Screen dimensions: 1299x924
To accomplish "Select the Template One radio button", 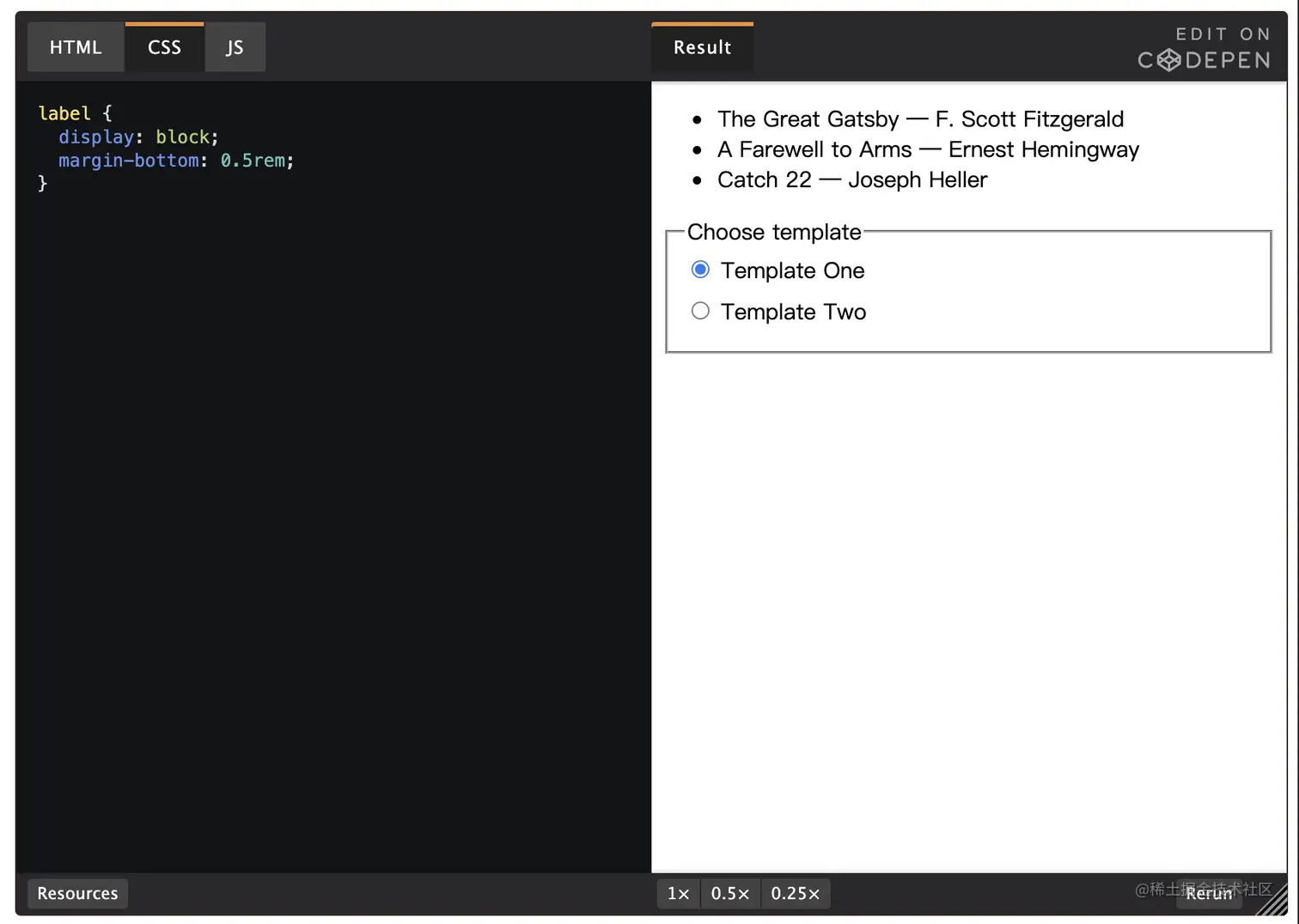I will [x=700, y=270].
